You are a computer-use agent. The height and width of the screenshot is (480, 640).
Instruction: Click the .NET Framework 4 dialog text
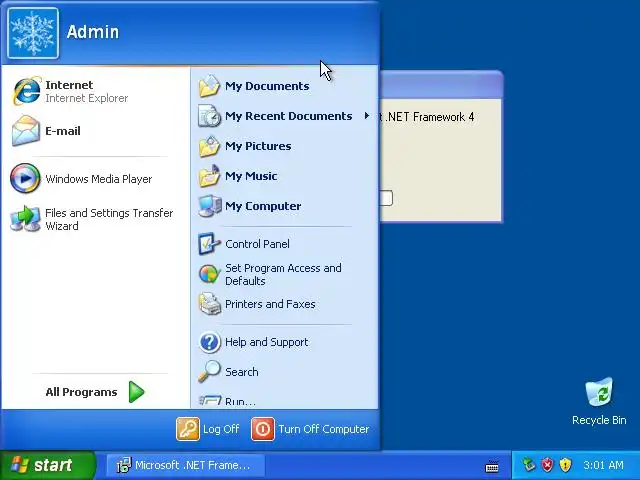427,117
